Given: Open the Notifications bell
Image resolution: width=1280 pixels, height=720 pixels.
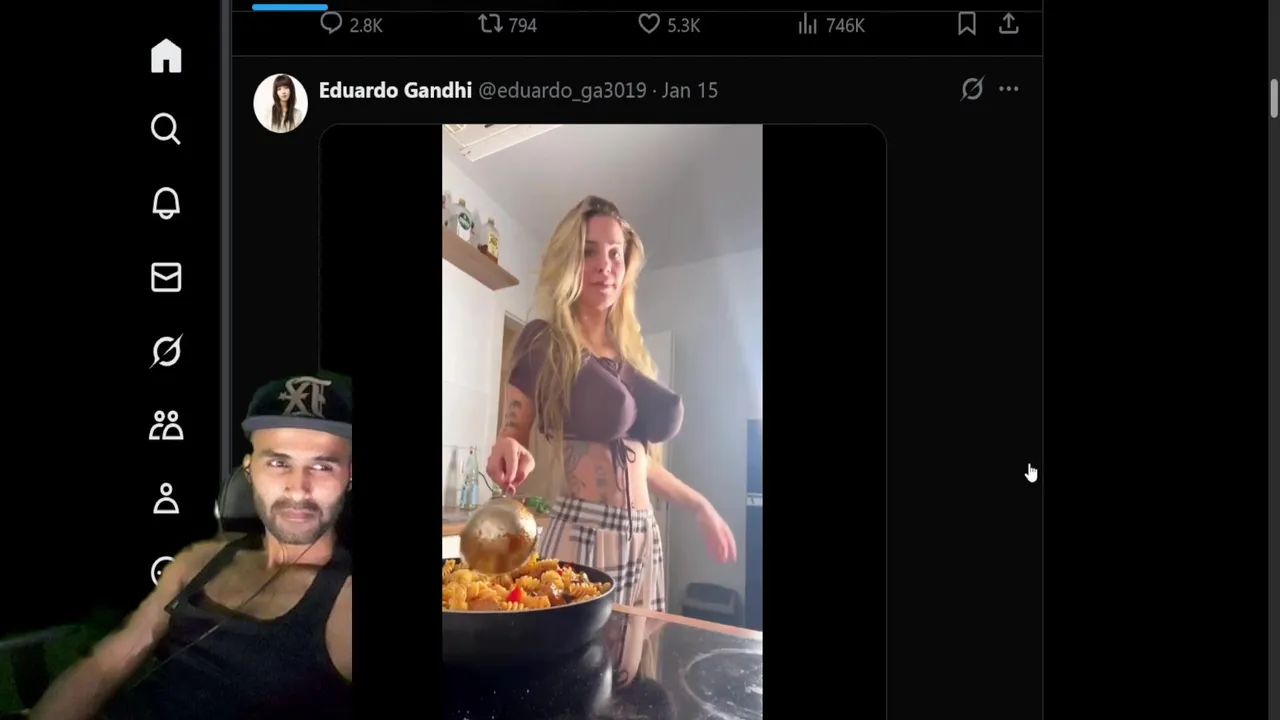Looking at the screenshot, I should tap(166, 203).
